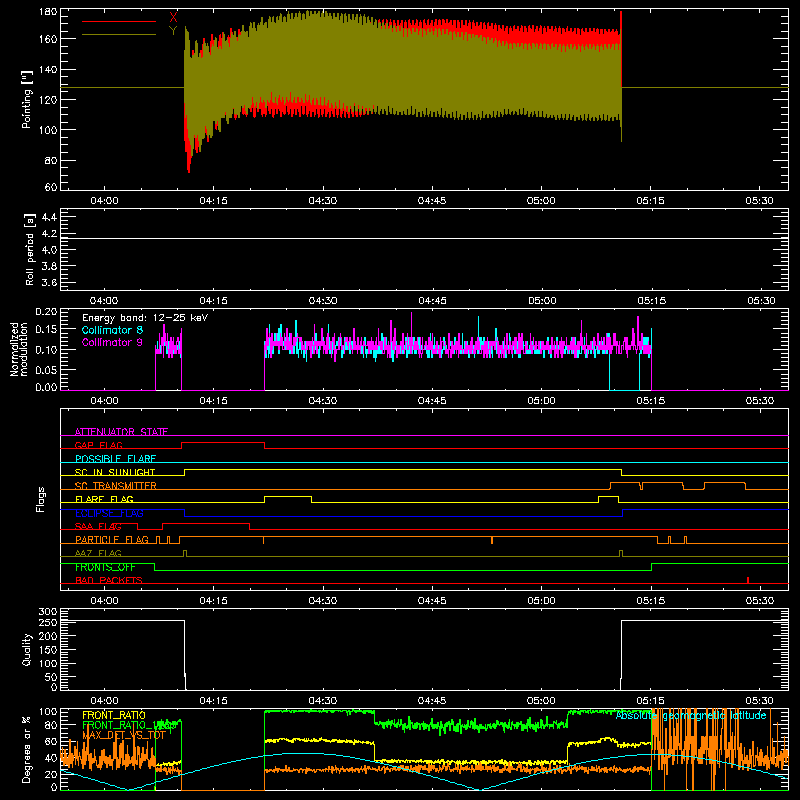Click the BAD_PACKETS spike near 05:28
This screenshot has width=800, height=800.
(x=748, y=580)
